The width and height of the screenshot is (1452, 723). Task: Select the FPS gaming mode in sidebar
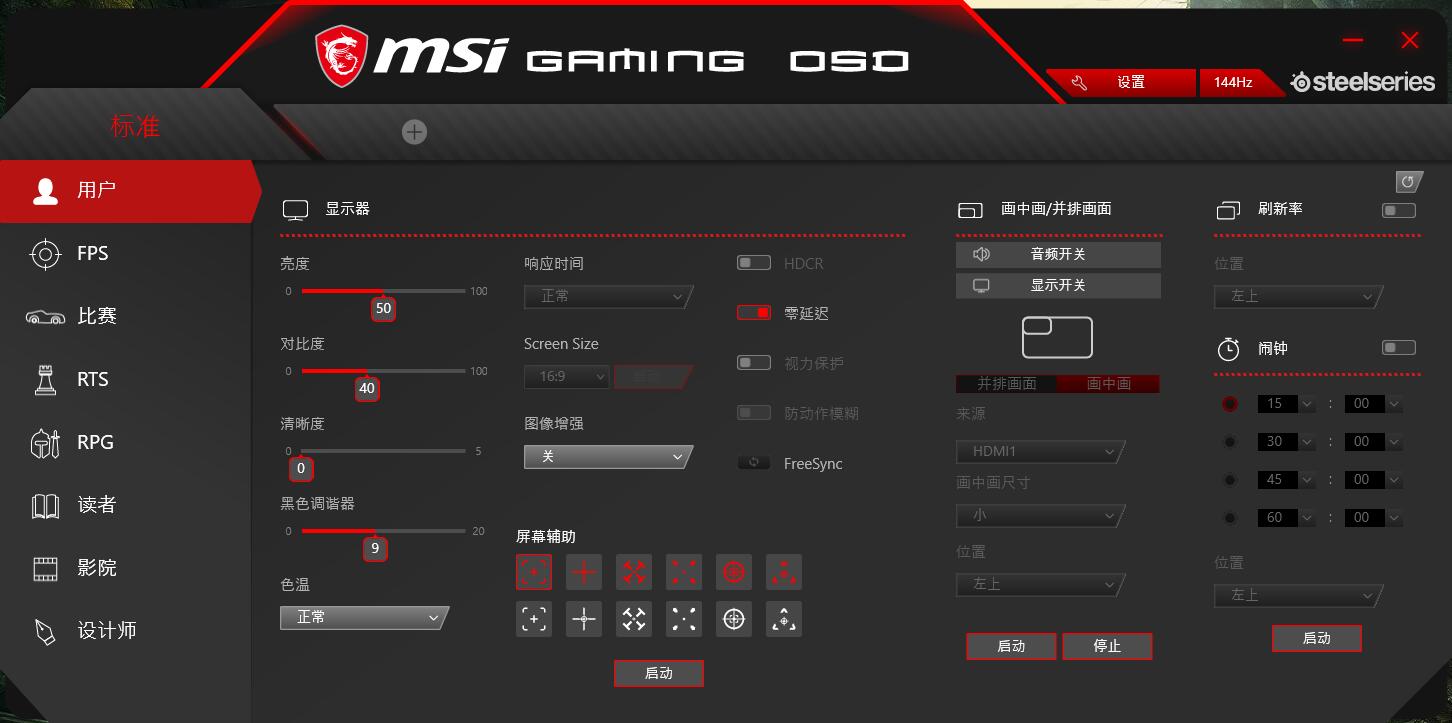tap(92, 253)
